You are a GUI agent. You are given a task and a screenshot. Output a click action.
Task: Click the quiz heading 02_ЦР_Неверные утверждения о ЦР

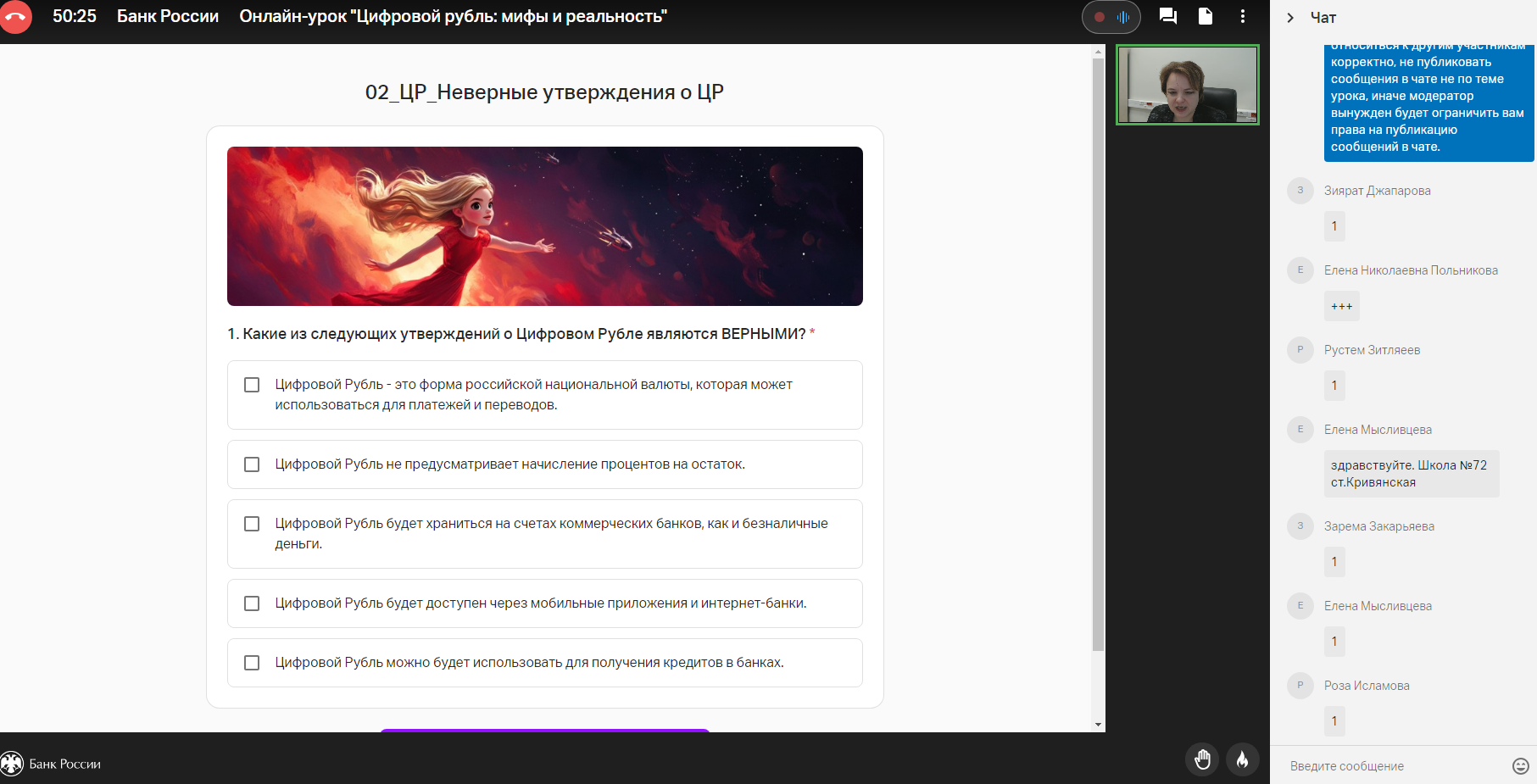(x=544, y=92)
